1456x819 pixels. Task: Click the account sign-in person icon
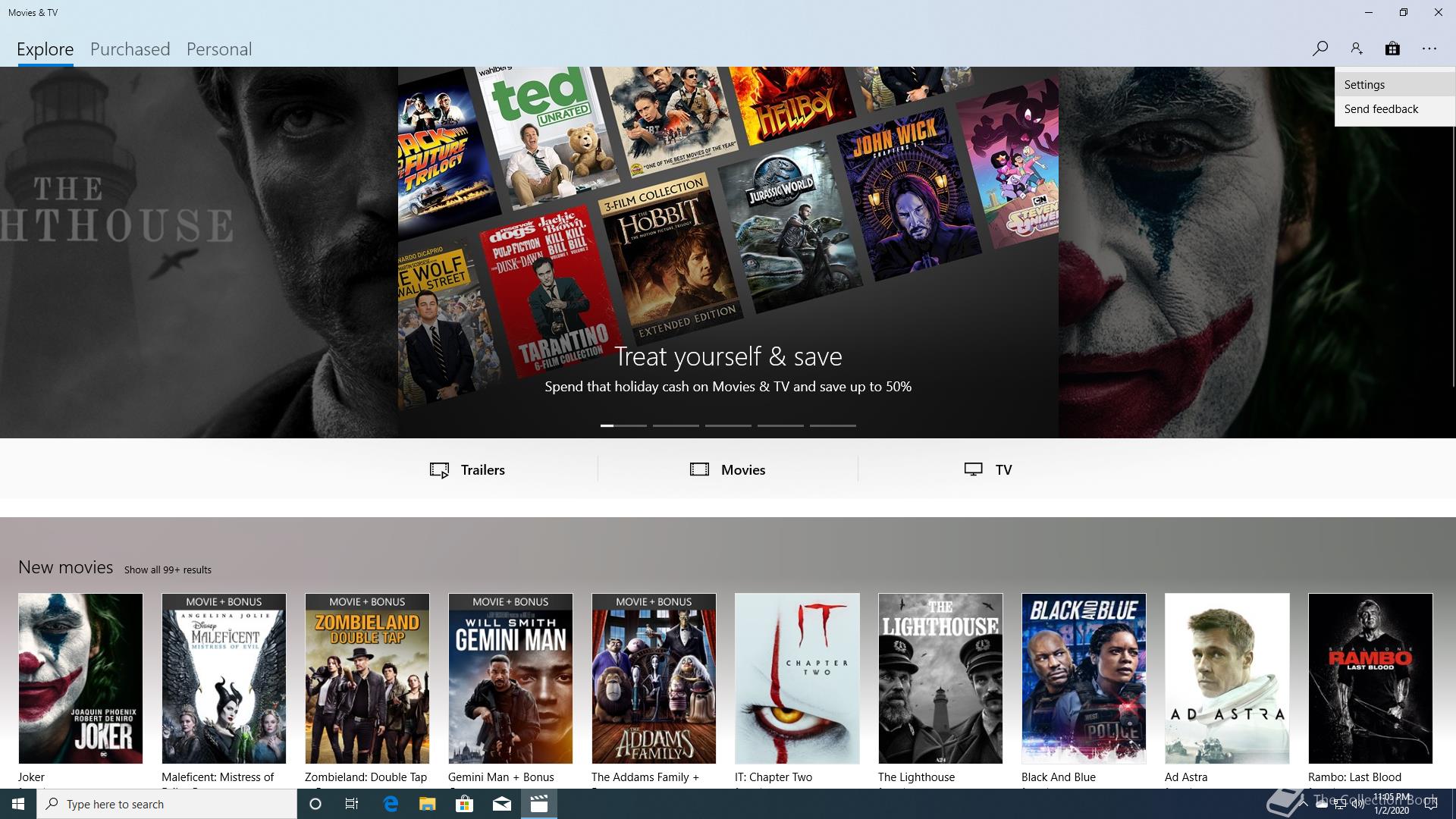click(1356, 49)
